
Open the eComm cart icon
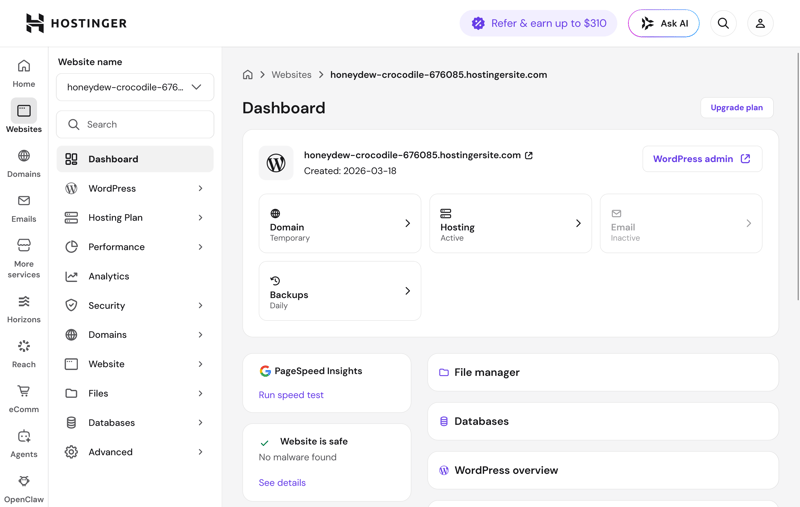point(24,391)
